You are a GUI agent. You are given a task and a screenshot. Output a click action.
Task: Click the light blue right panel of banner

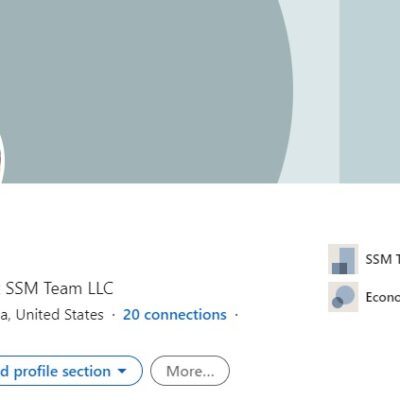point(370,92)
